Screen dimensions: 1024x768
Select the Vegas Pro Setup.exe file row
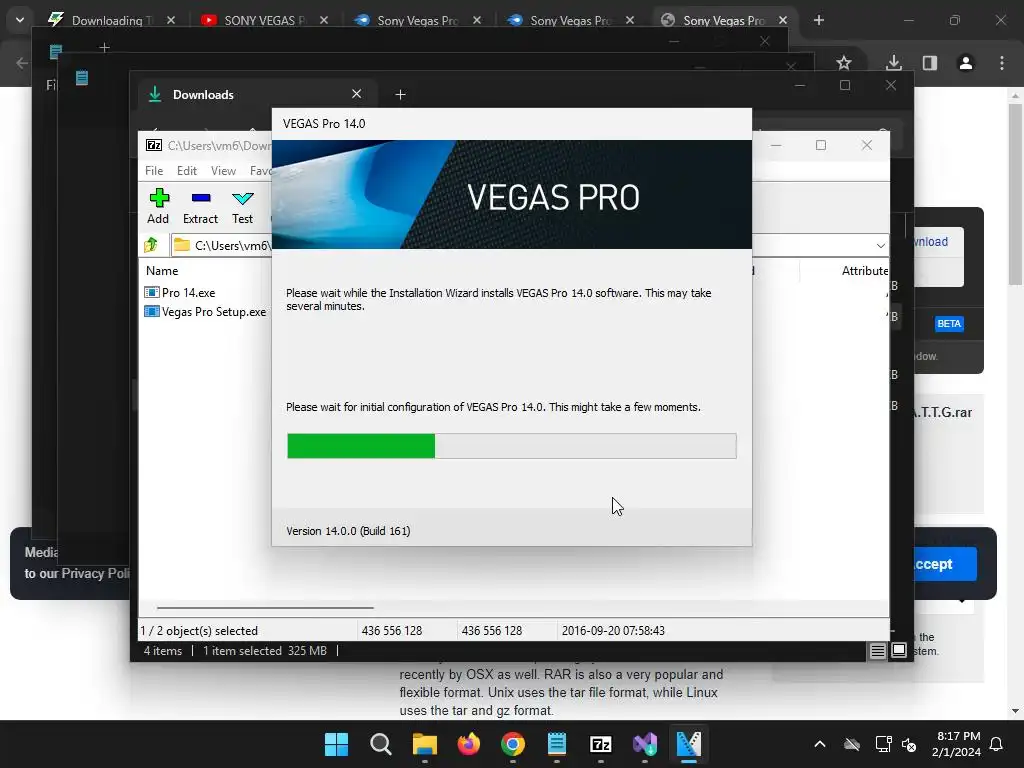tap(206, 312)
